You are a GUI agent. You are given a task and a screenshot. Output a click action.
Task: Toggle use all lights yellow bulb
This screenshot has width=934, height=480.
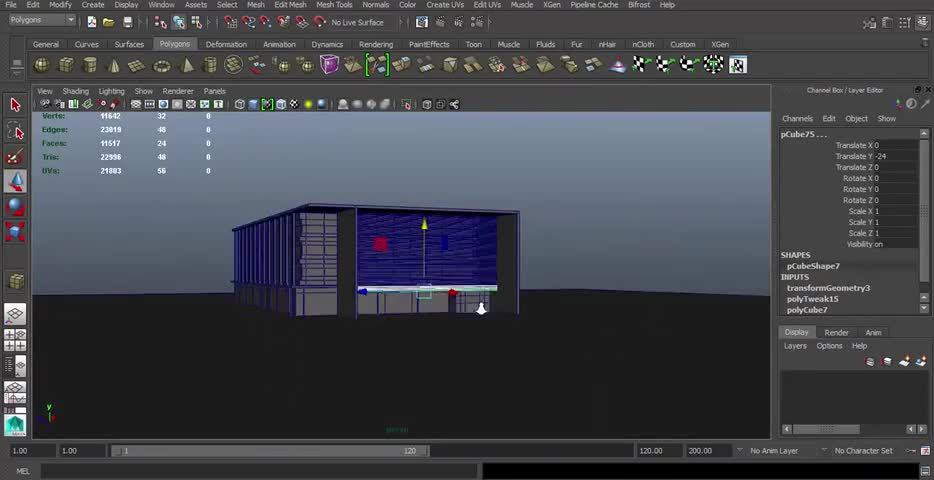tap(309, 105)
